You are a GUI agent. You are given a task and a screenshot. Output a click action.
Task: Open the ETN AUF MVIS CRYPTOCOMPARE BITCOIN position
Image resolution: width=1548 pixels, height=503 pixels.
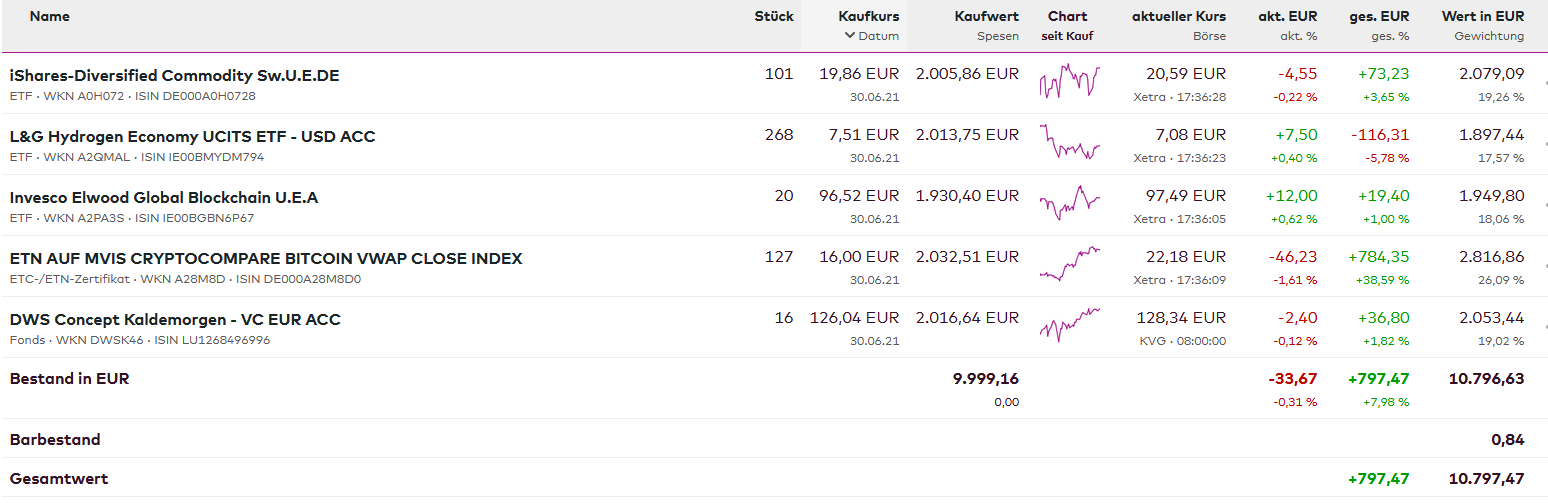(265, 258)
